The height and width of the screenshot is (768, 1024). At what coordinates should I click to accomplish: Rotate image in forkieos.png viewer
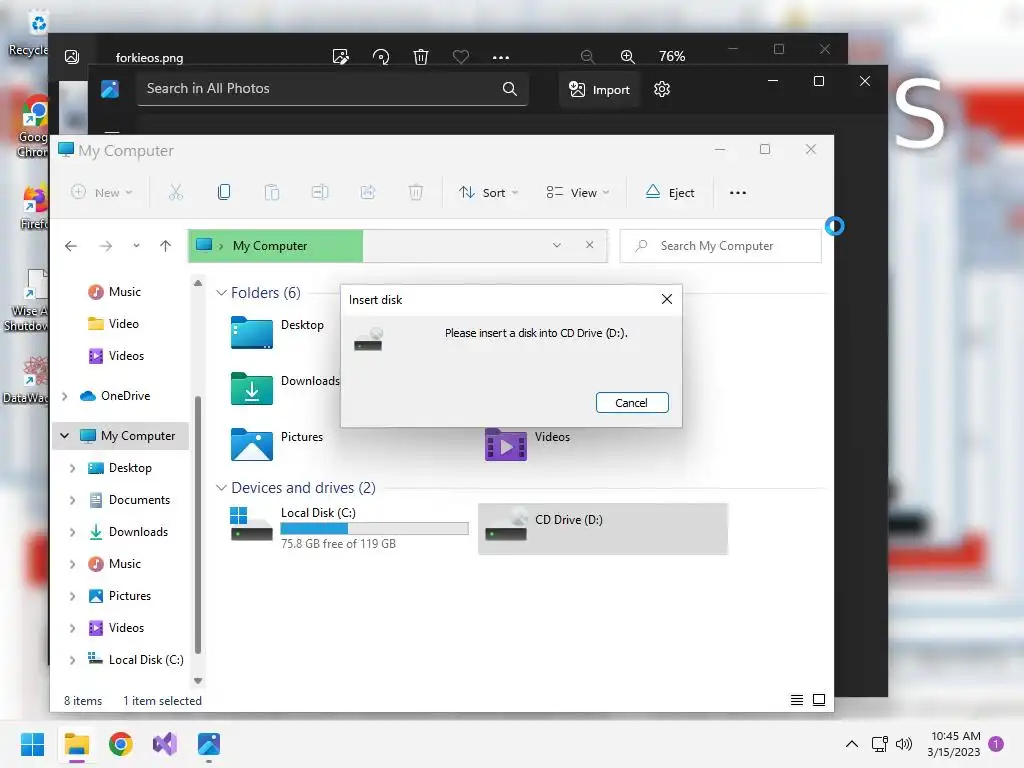381,57
